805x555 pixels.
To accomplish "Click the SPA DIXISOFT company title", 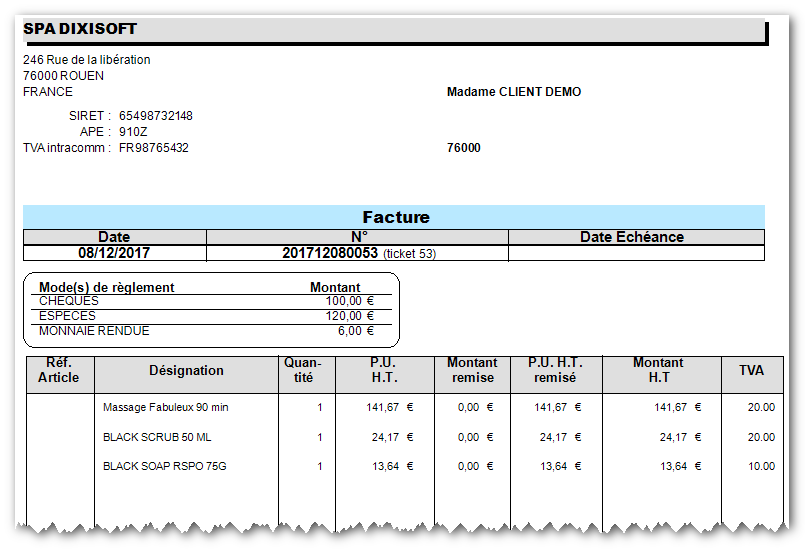I will [80, 29].
